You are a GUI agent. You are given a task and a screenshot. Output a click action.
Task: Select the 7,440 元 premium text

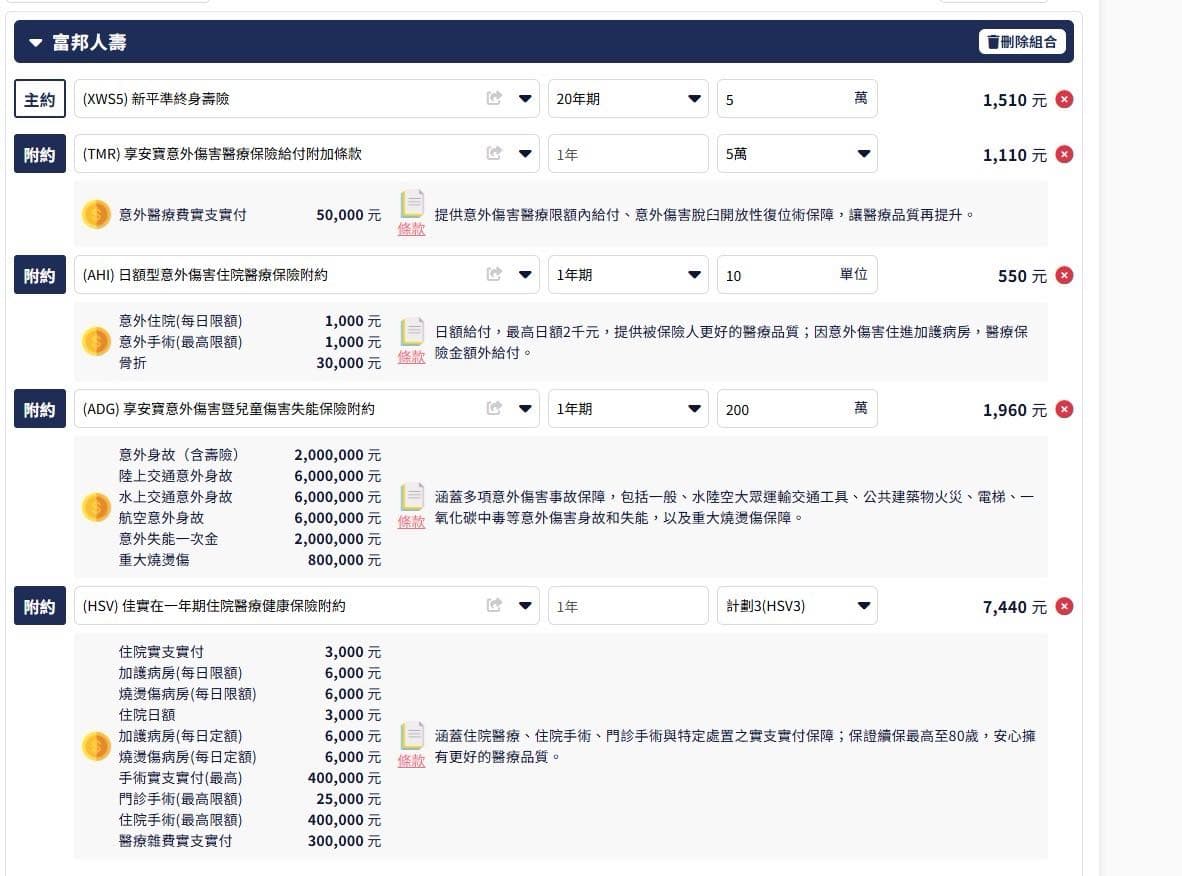(1015, 608)
